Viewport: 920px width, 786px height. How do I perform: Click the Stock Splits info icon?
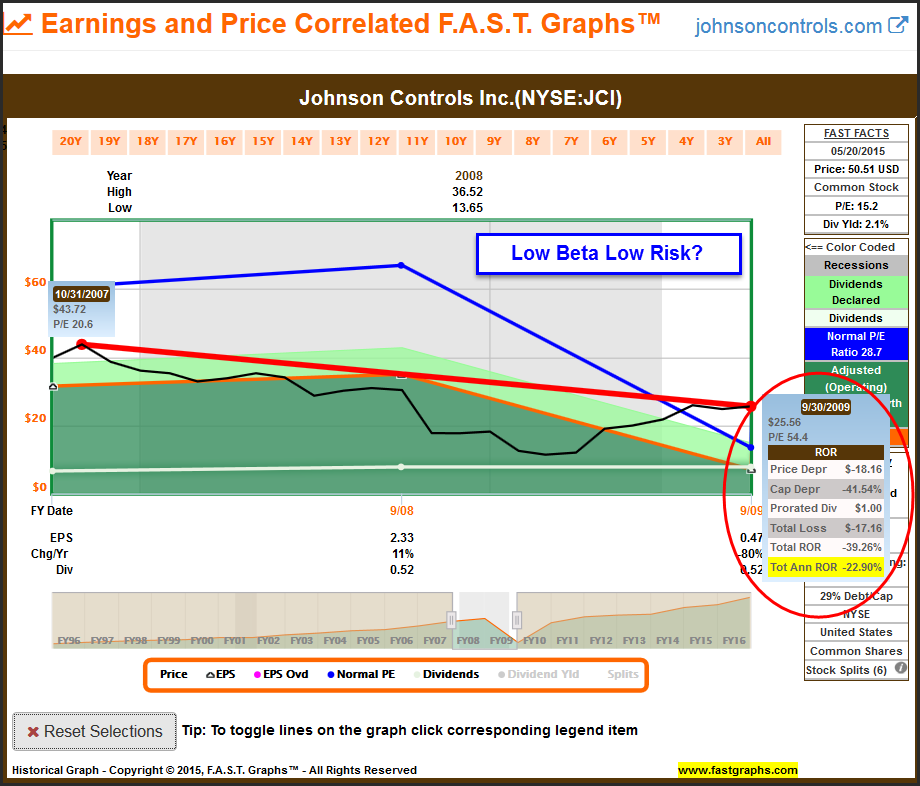point(900,669)
